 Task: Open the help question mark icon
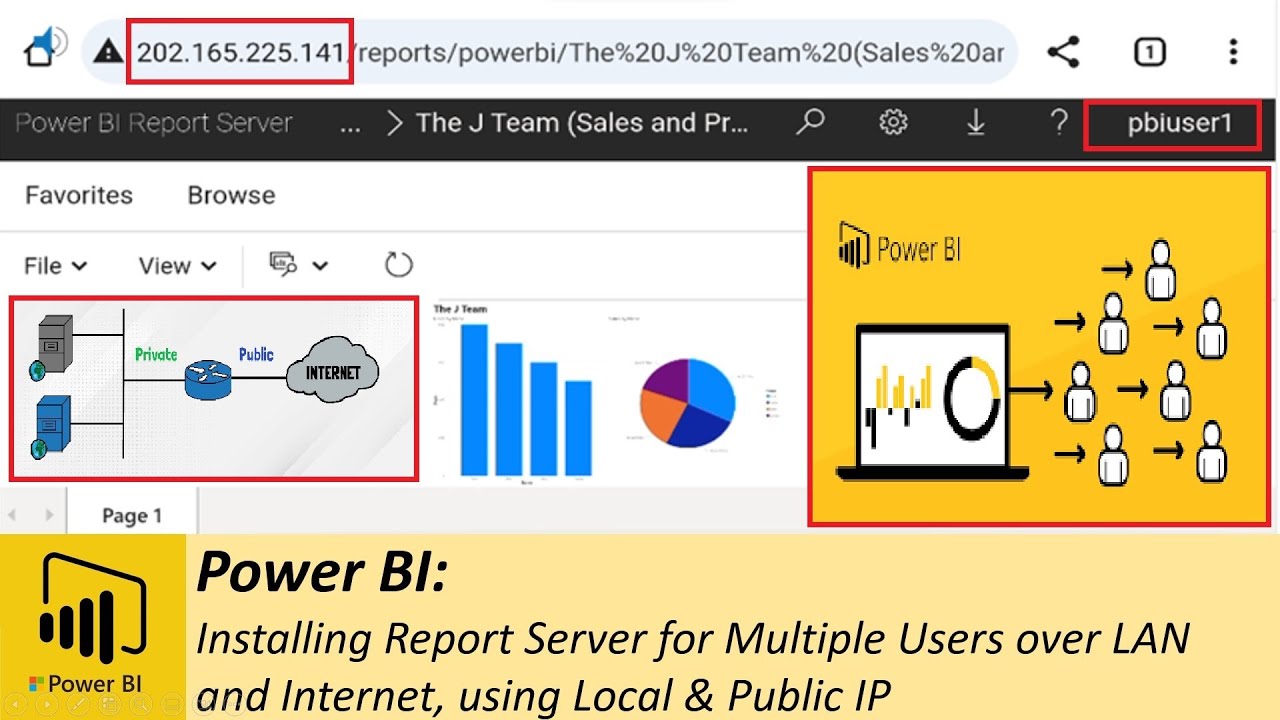point(1059,122)
